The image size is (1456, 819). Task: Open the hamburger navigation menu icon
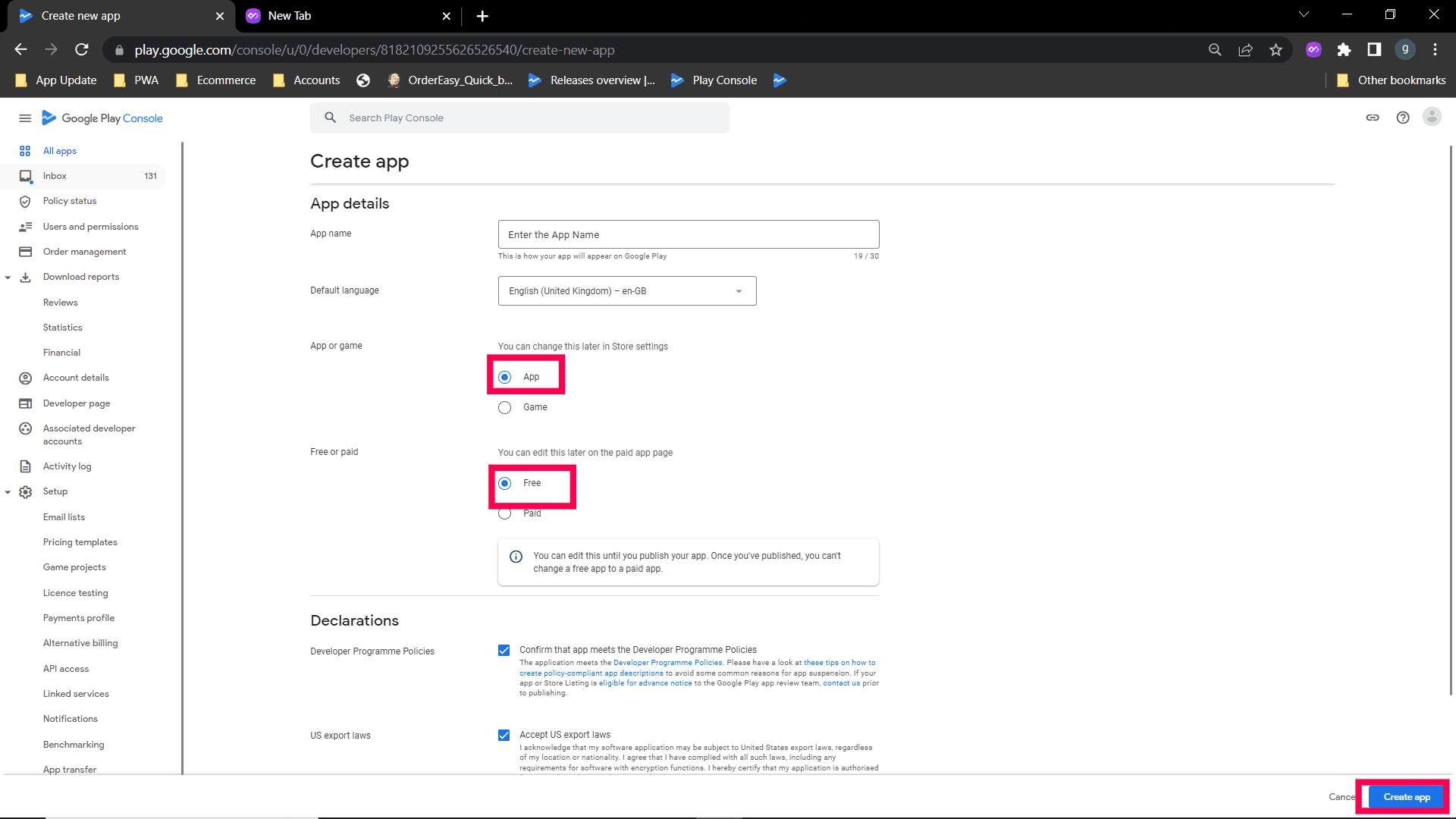[x=25, y=118]
